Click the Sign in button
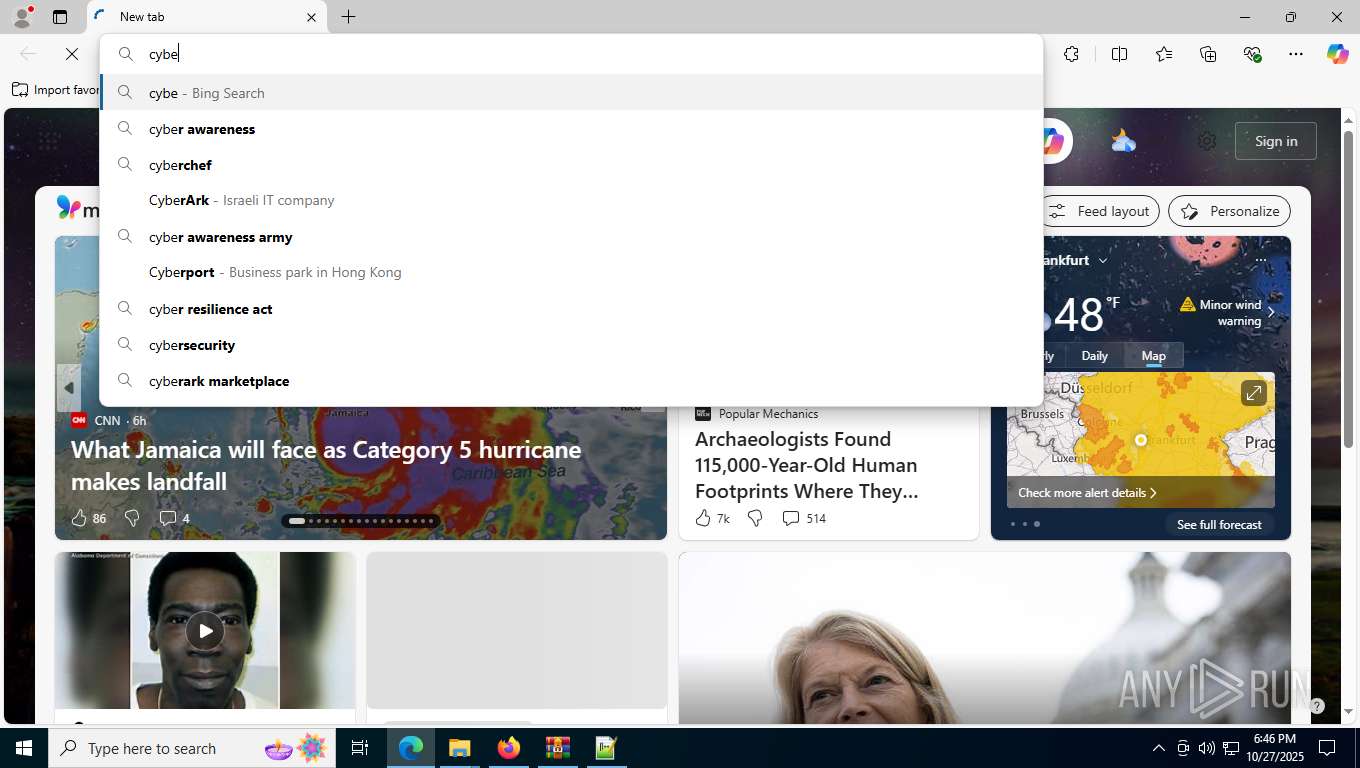1360x768 pixels. coord(1276,141)
